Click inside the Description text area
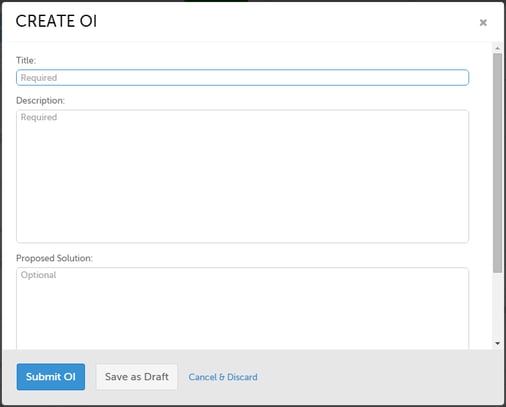 coord(242,176)
